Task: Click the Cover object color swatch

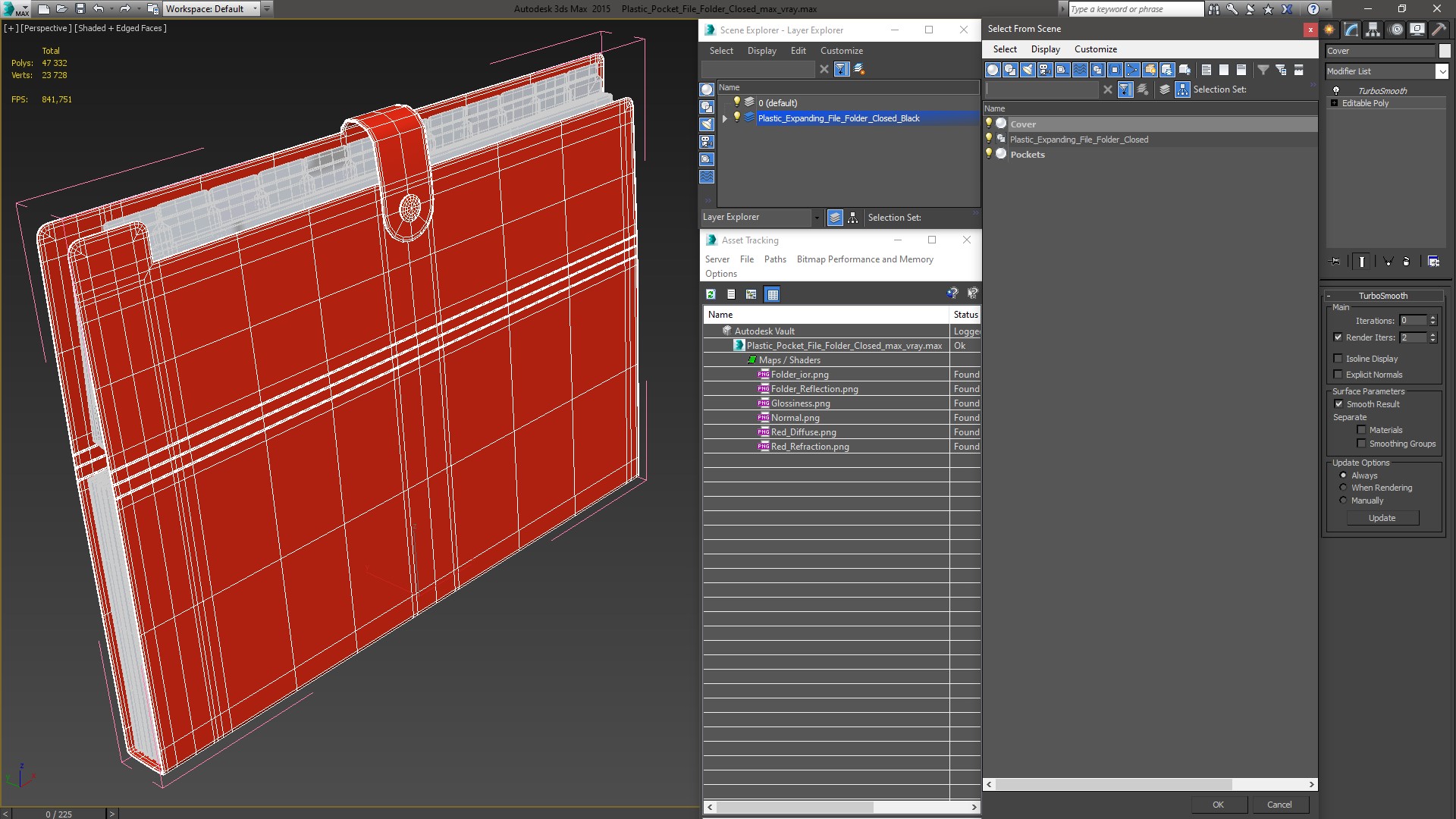Action: tap(1445, 51)
